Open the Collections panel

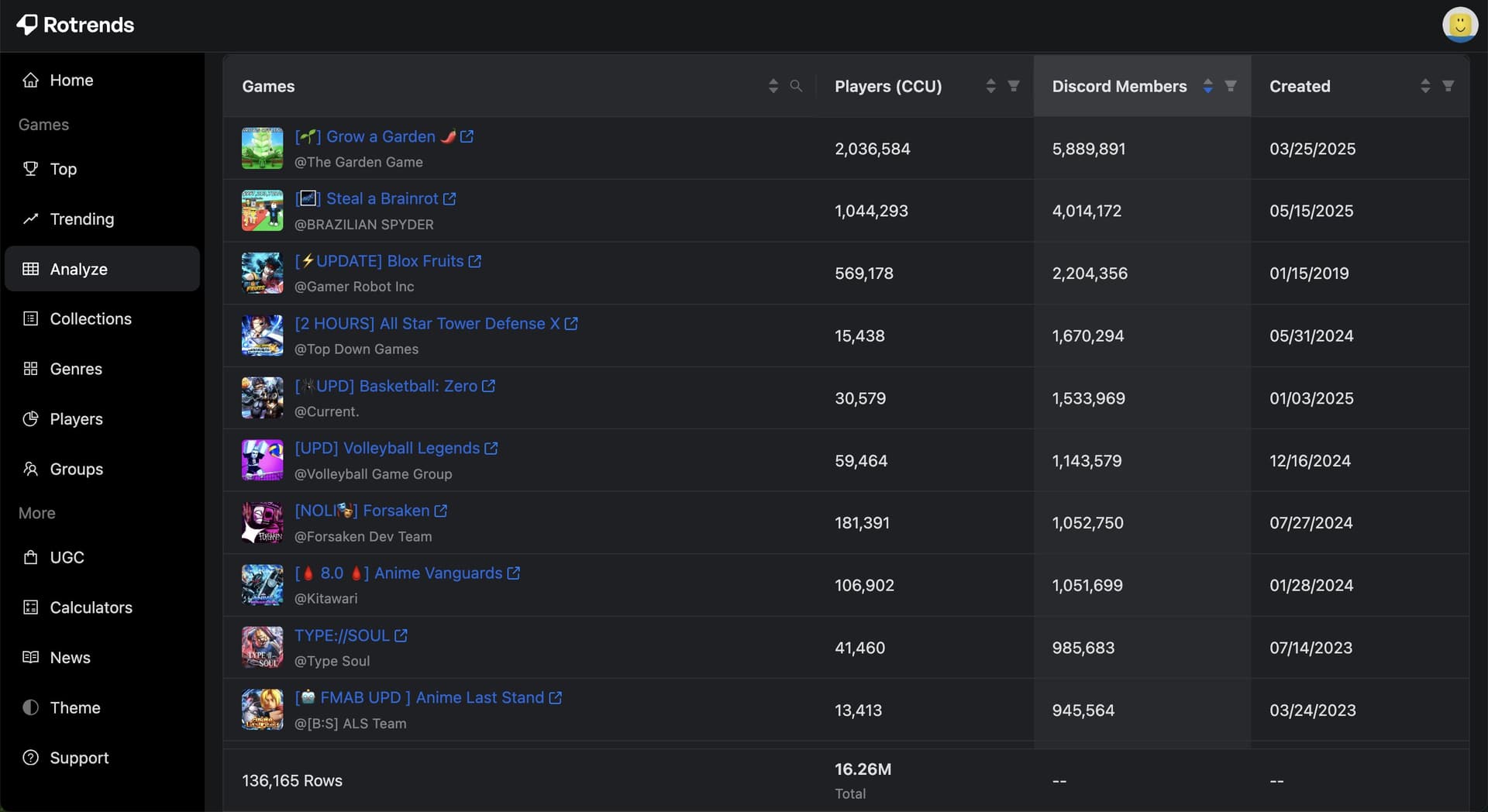(x=91, y=318)
